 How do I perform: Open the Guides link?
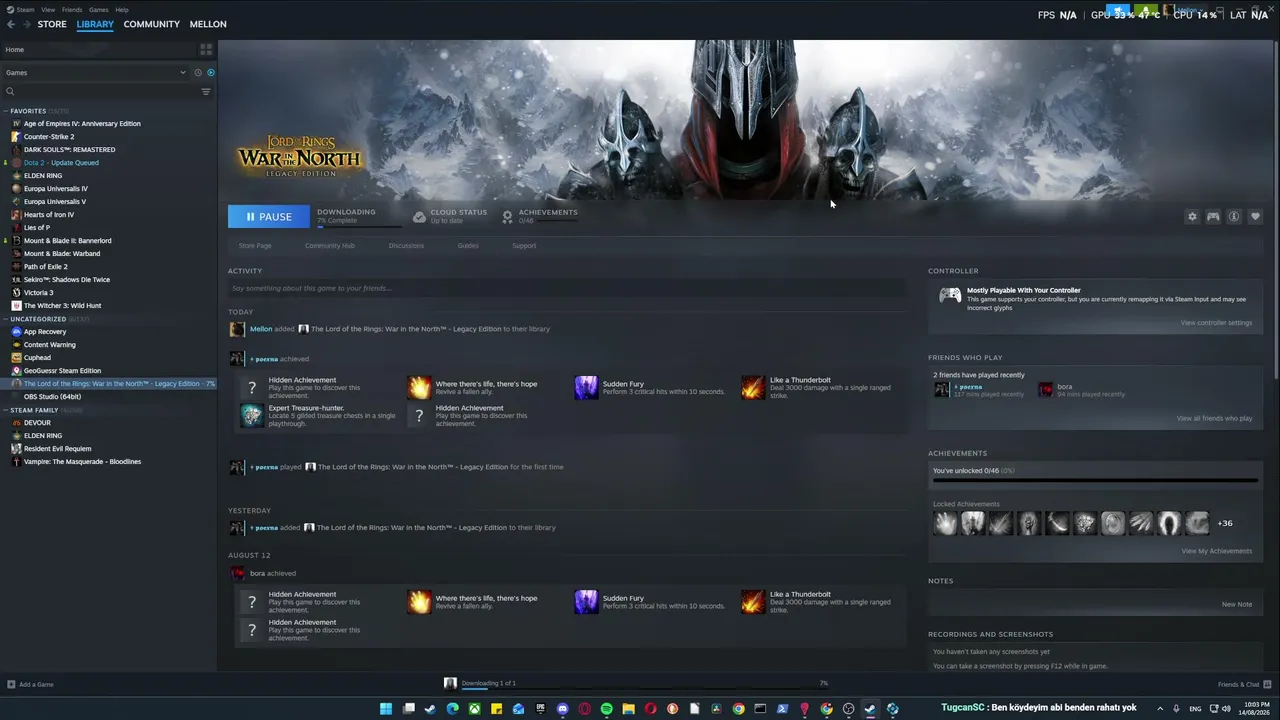point(468,246)
